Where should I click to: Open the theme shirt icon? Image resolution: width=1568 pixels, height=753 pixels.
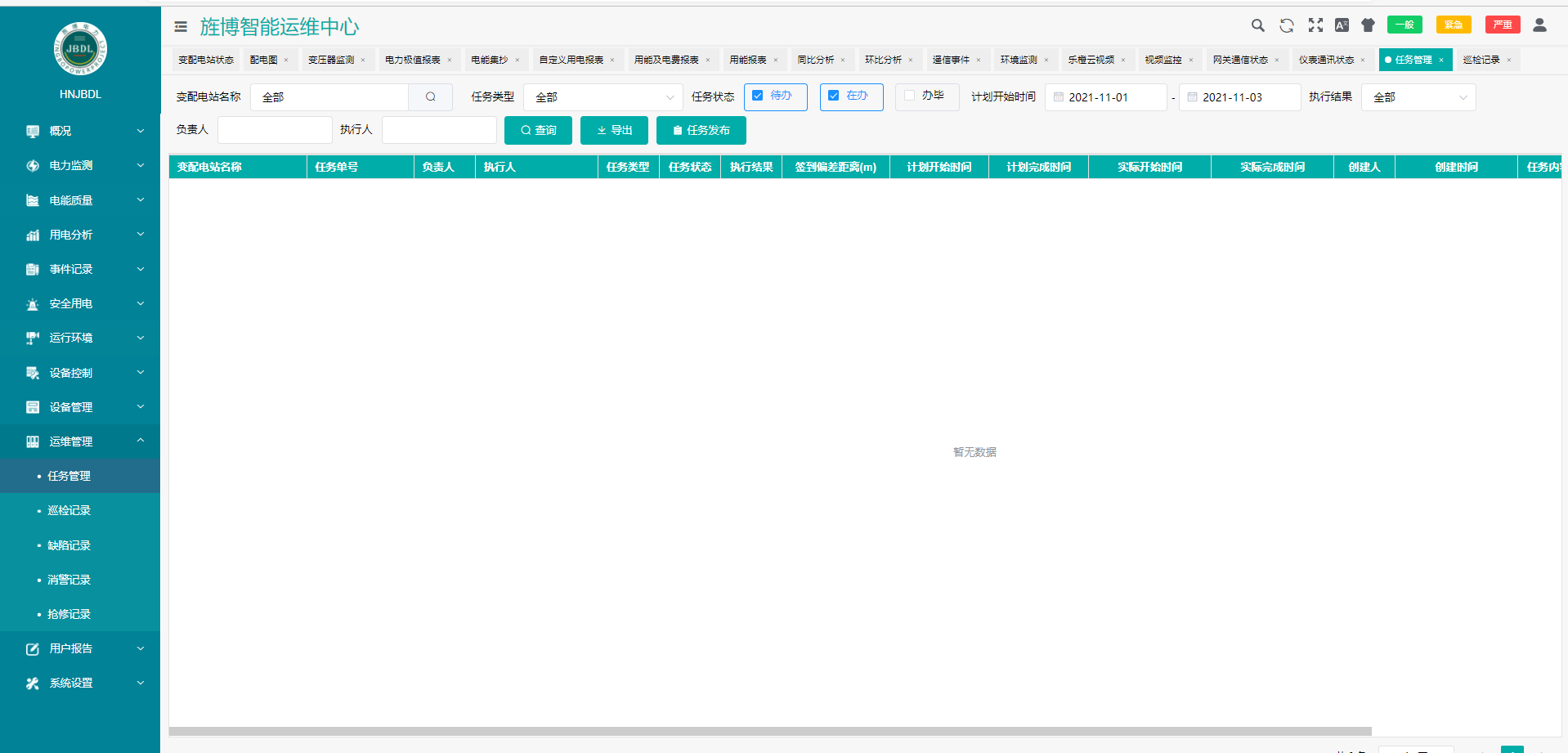(x=1368, y=25)
